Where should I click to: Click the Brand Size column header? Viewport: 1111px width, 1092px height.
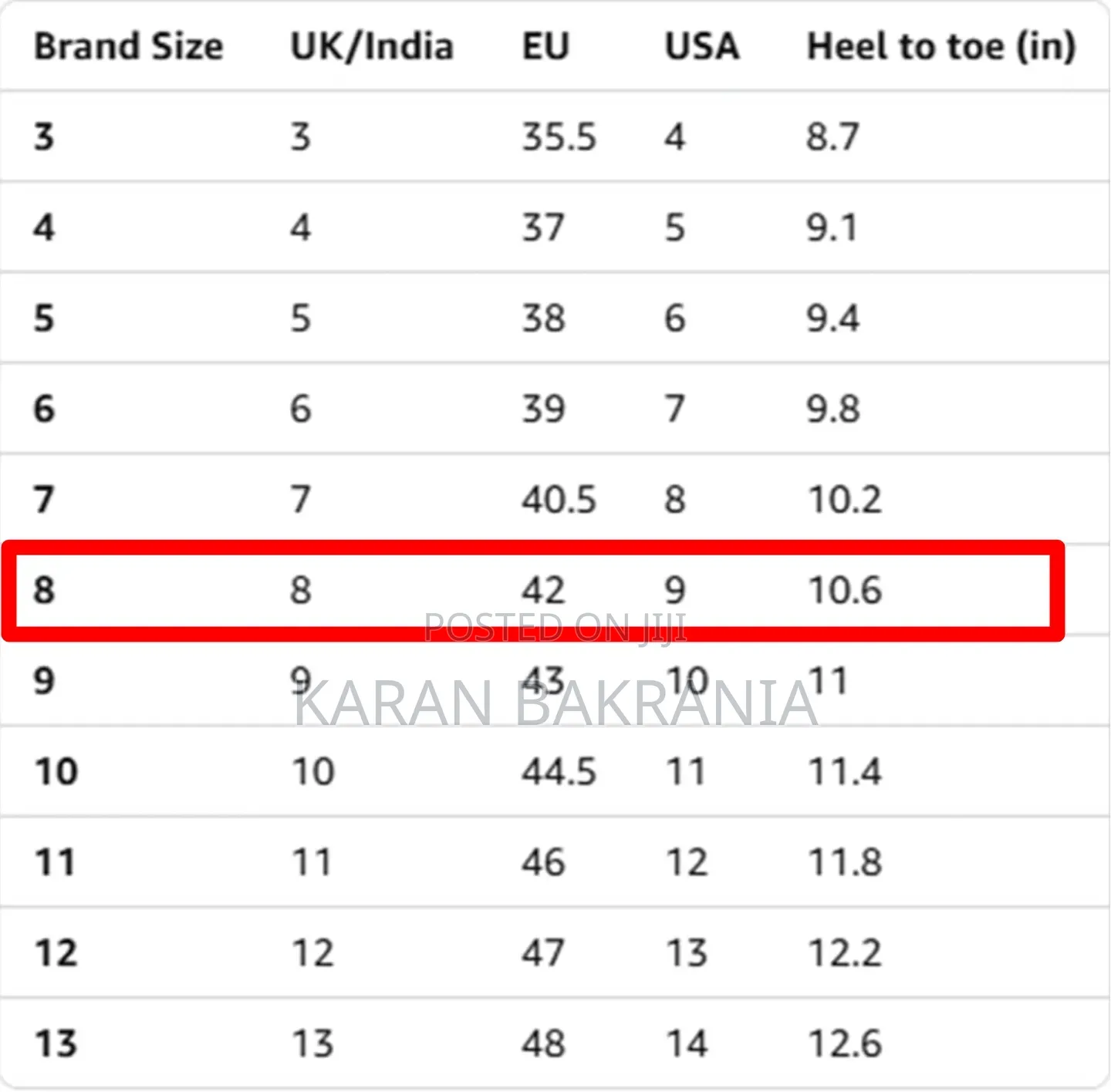[x=129, y=46]
